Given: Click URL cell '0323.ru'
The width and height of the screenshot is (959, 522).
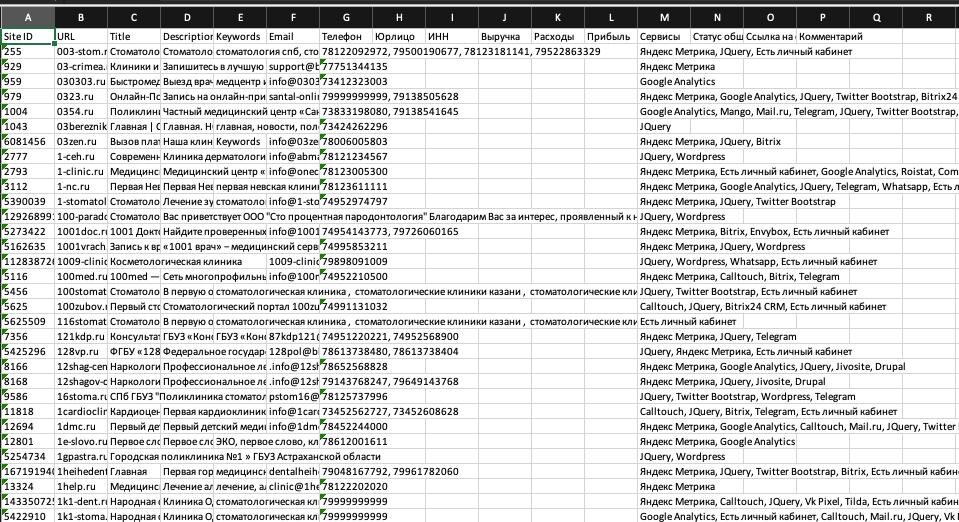Looking at the screenshot, I should 81,97.
